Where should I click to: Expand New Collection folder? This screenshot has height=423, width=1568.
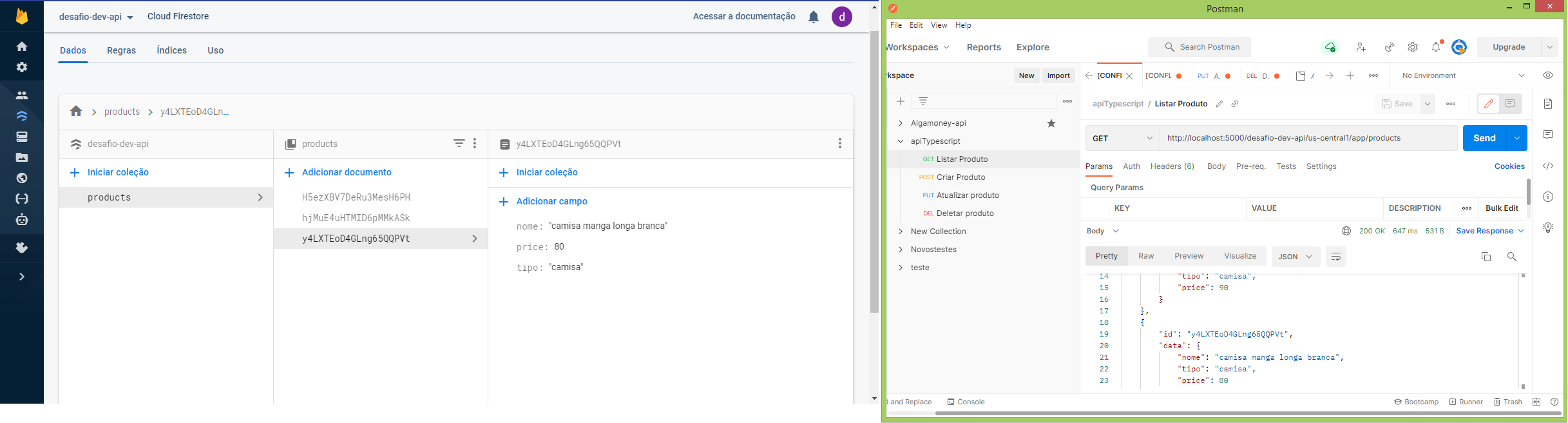click(901, 231)
